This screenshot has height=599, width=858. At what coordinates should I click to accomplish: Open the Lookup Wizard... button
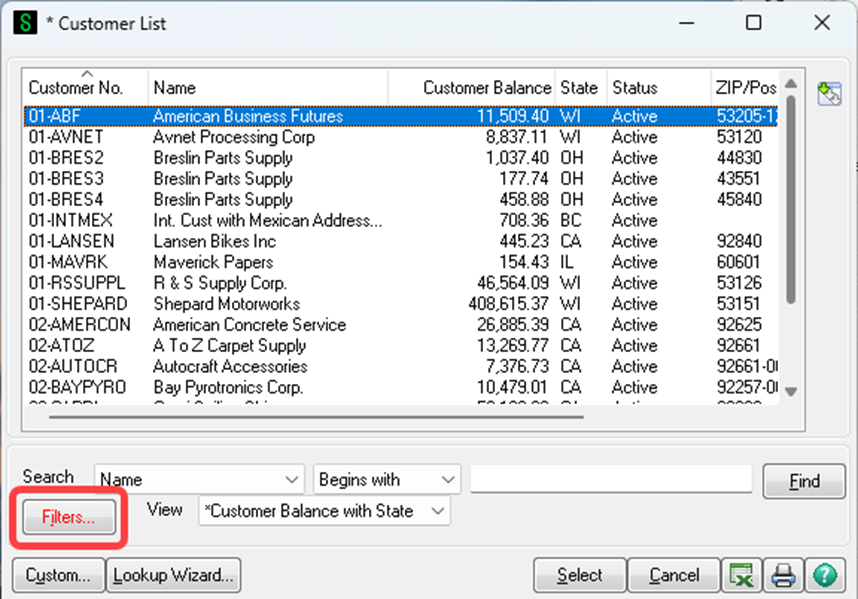pyautogui.click(x=173, y=575)
